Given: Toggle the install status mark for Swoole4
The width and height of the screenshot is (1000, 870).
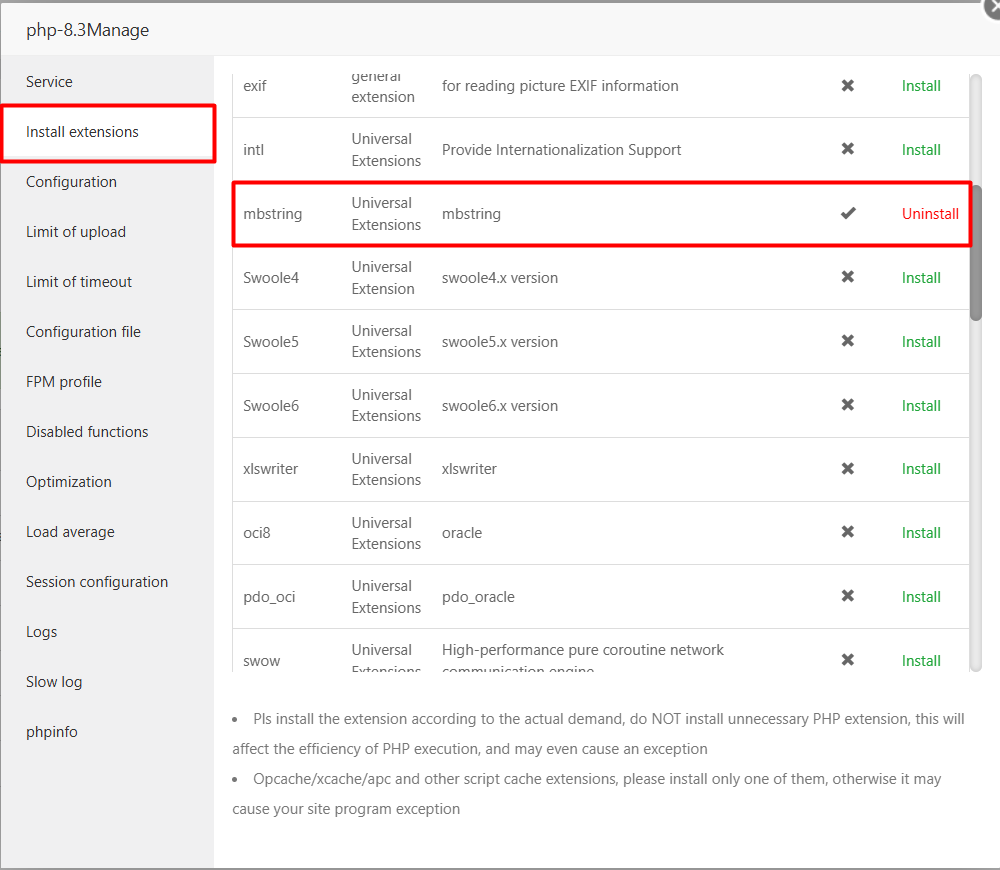Looking at the screenshot, I should [x=847, y=277].
